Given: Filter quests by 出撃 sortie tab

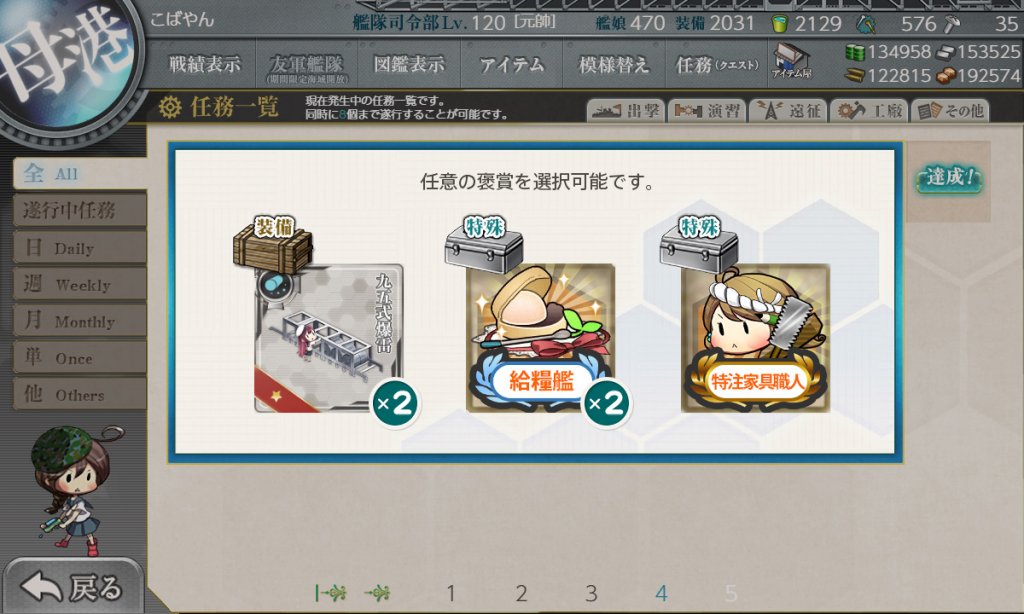Looking at the screenshot, I should [626, 110].
